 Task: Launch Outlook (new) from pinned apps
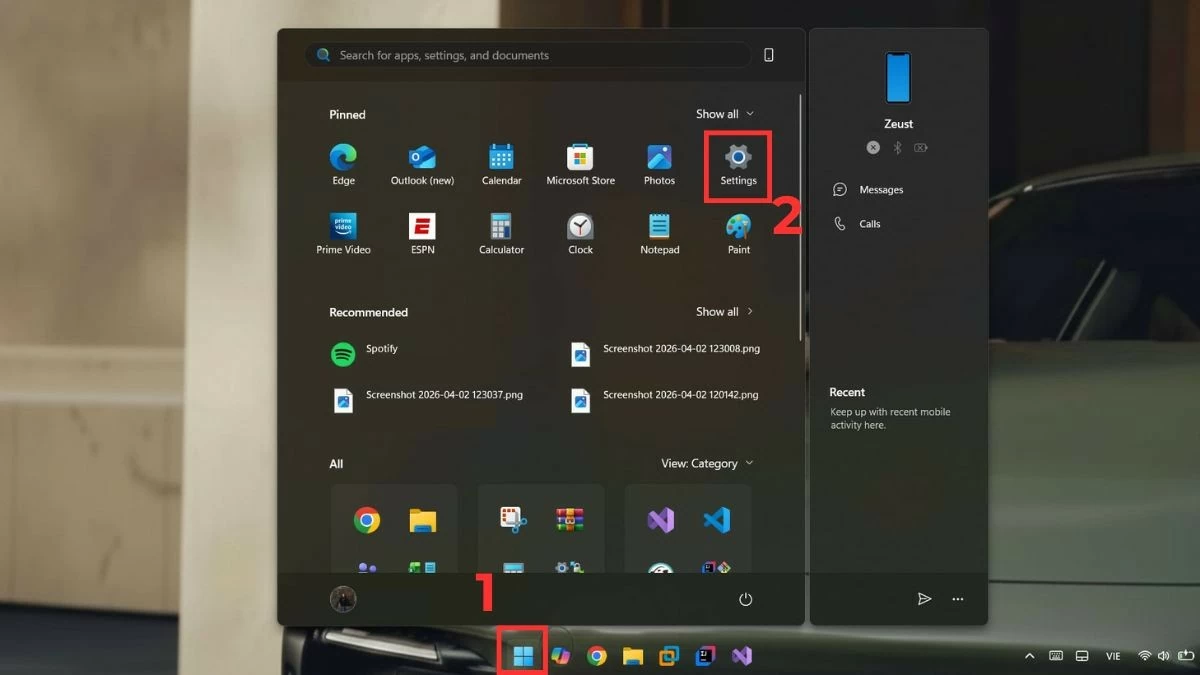[x=422, y=165]
